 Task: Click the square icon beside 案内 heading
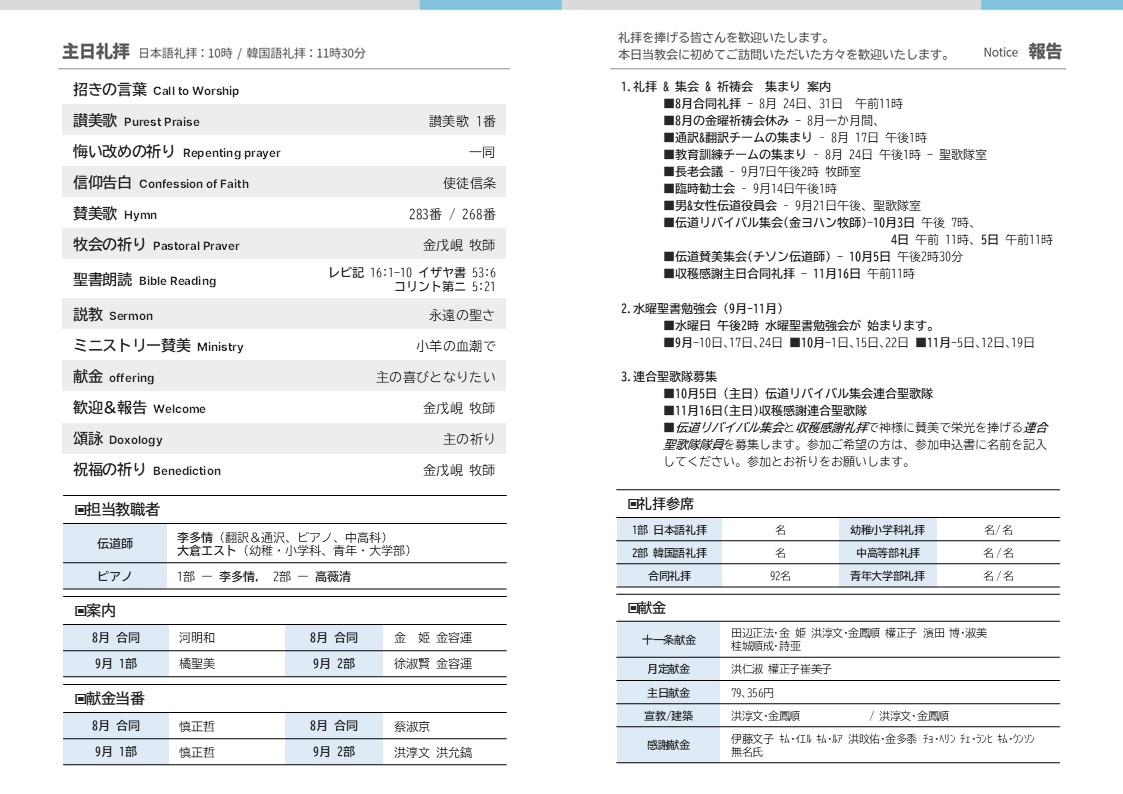(80, 611)
